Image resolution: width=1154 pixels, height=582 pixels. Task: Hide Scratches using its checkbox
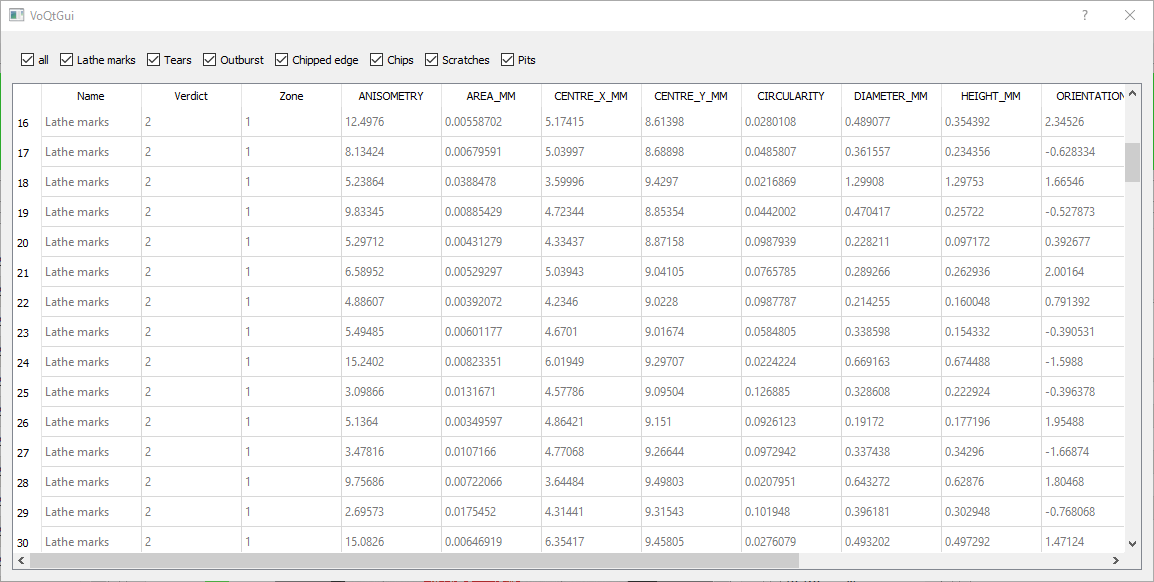pos(432,60)
